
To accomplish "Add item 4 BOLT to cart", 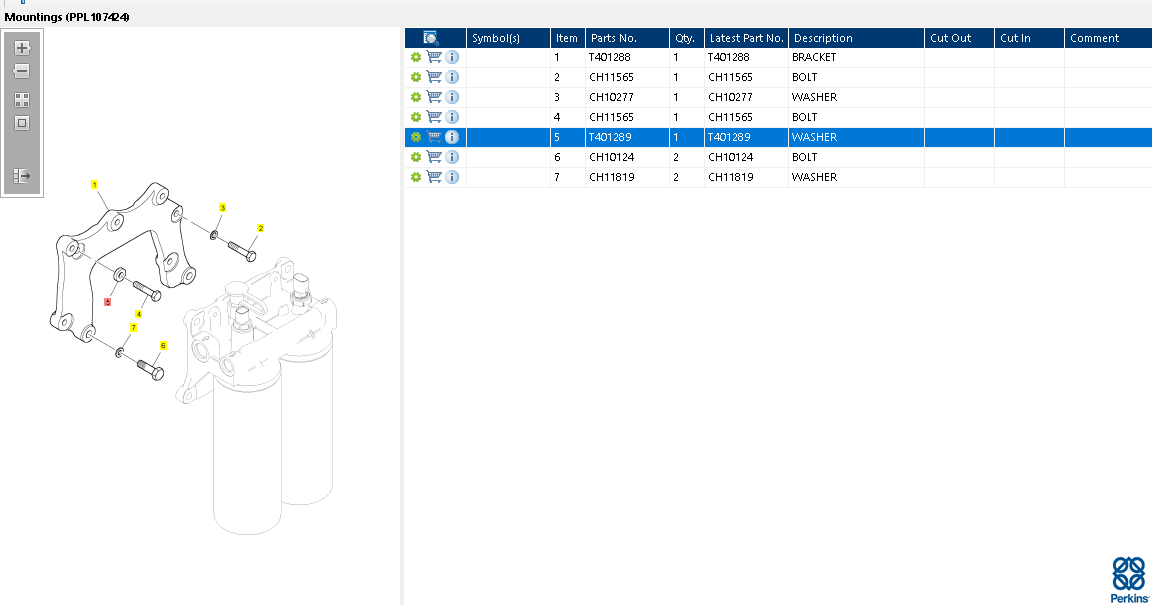I will (434, 116).
